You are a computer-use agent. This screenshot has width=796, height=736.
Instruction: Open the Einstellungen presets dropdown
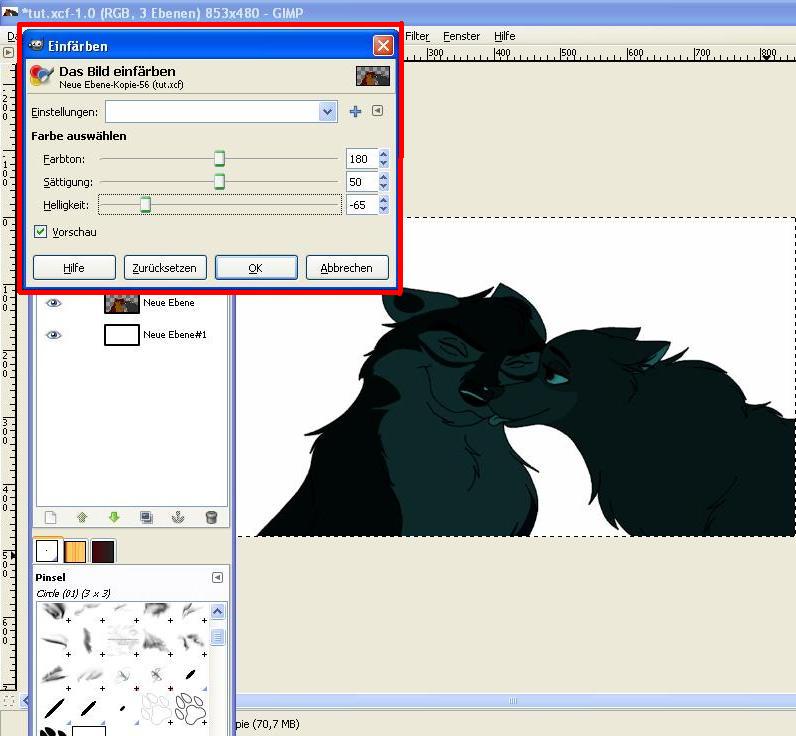click(327, 111)
